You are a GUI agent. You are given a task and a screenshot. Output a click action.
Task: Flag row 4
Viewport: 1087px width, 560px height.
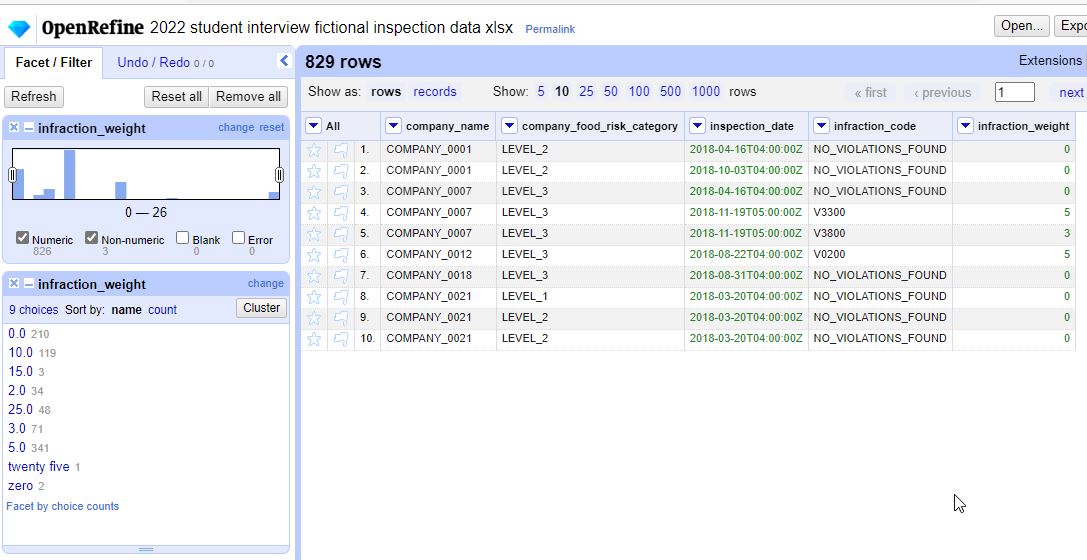[x=340, y=213]
